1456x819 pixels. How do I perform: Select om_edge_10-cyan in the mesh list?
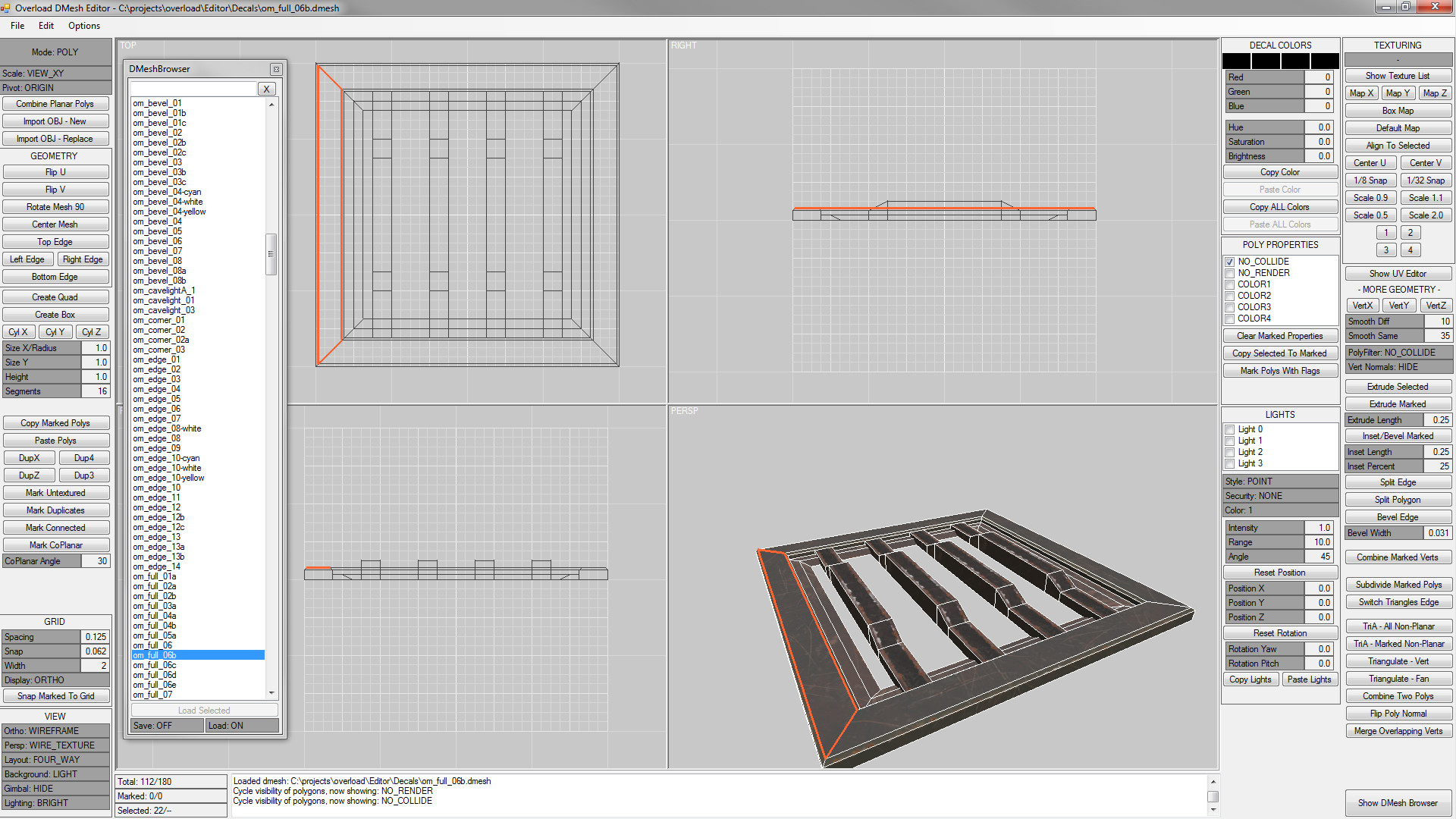(166, 458)
